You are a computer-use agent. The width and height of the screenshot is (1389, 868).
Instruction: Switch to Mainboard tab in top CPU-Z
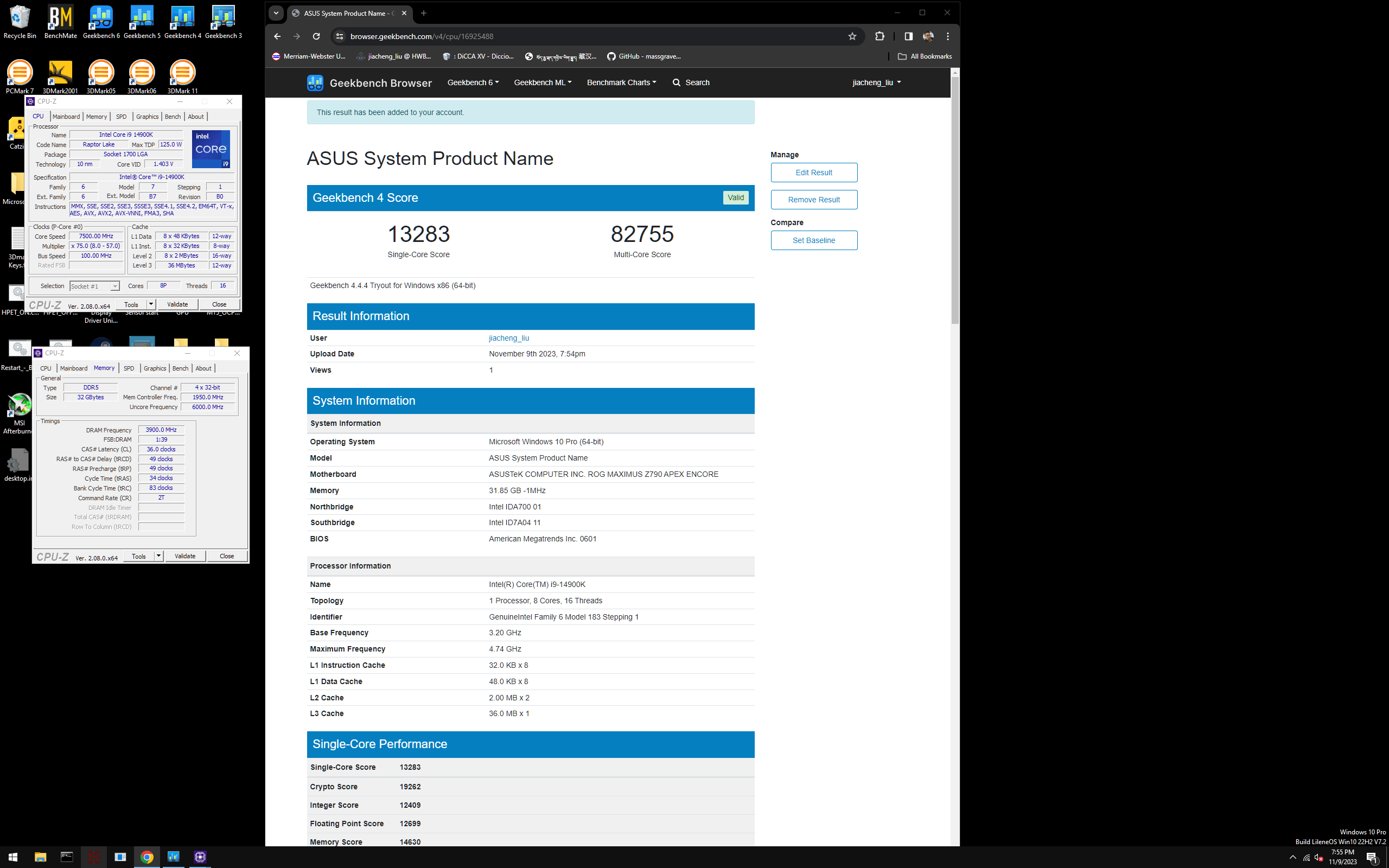tap(66, 117)
